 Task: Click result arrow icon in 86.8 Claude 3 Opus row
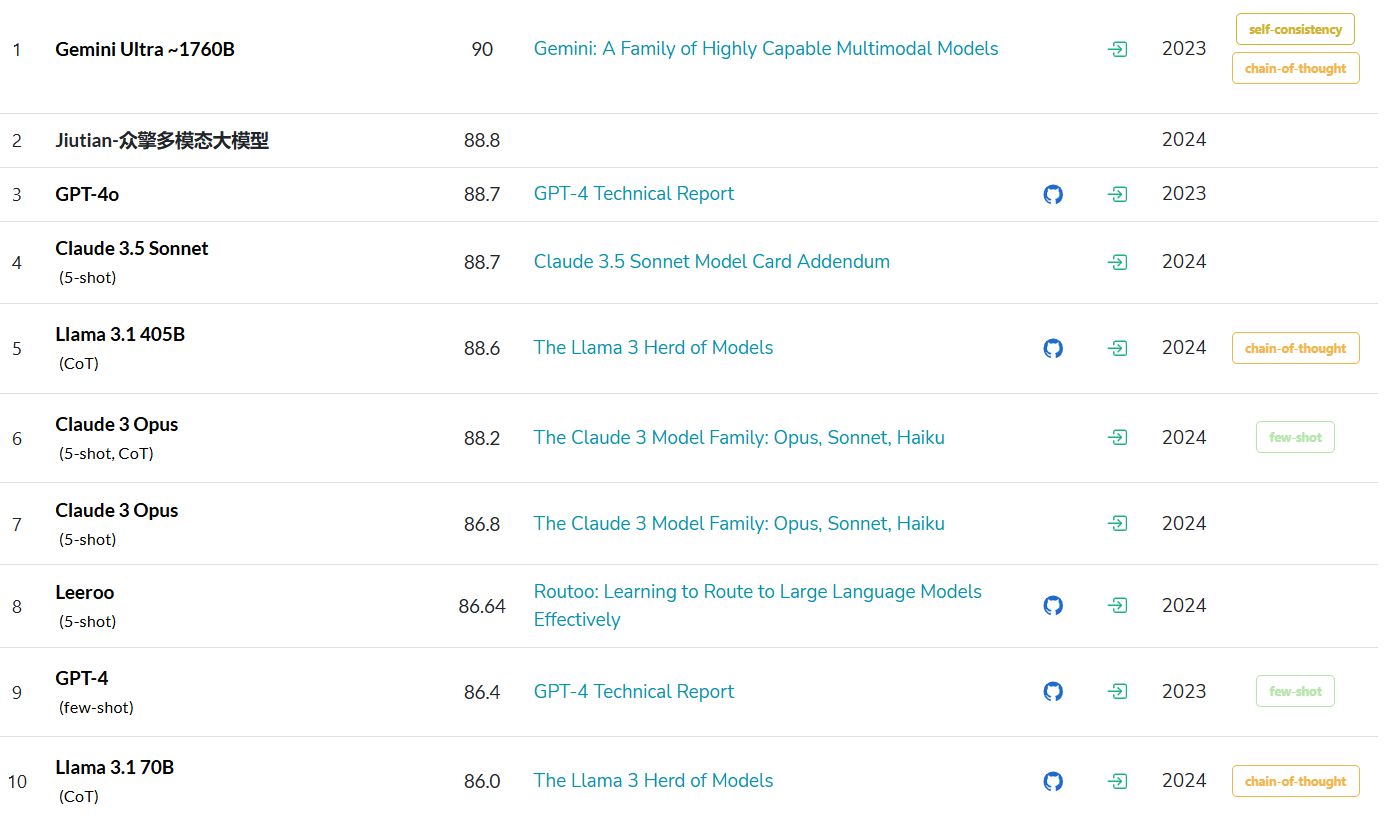1118,524
